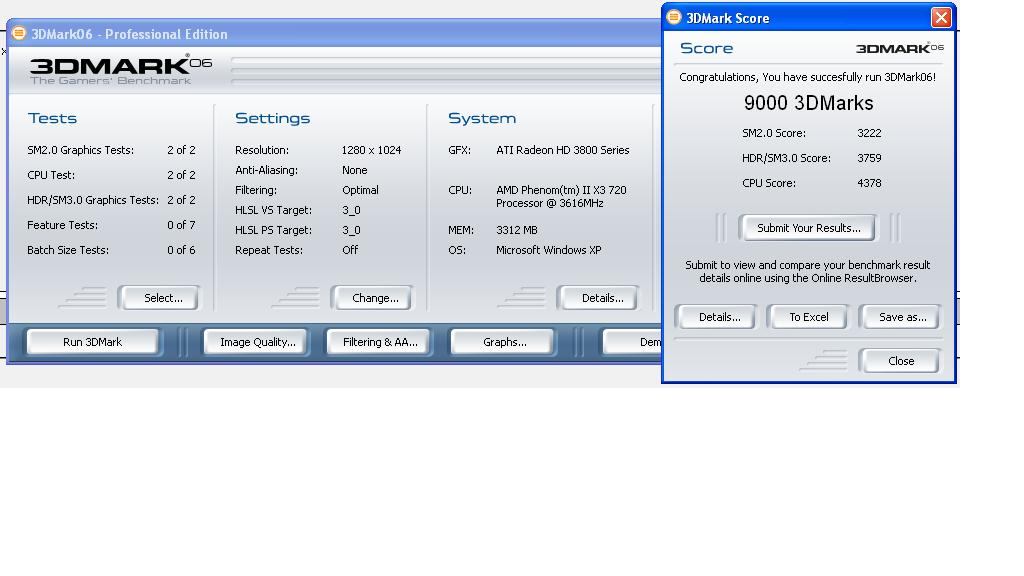Click the System section heading
Screen dimensions: 1024x576
click(482, 118)
